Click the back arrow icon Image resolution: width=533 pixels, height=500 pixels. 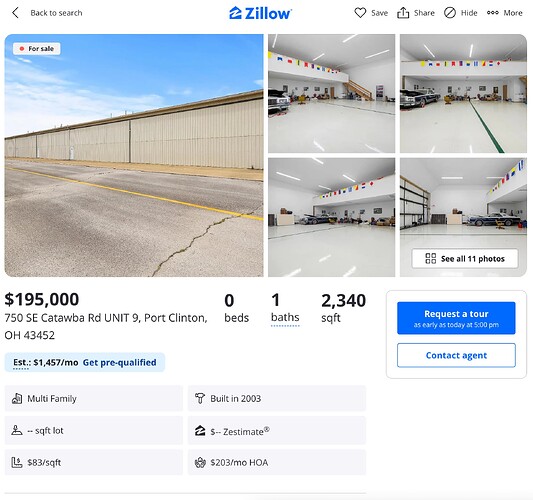click(x=15, y=13)
